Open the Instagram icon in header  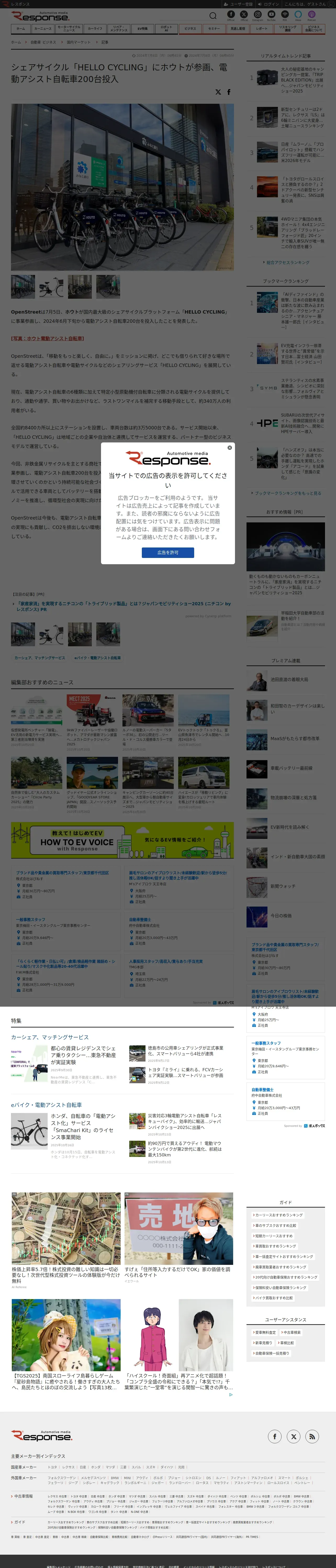click(x=257, y=14)
